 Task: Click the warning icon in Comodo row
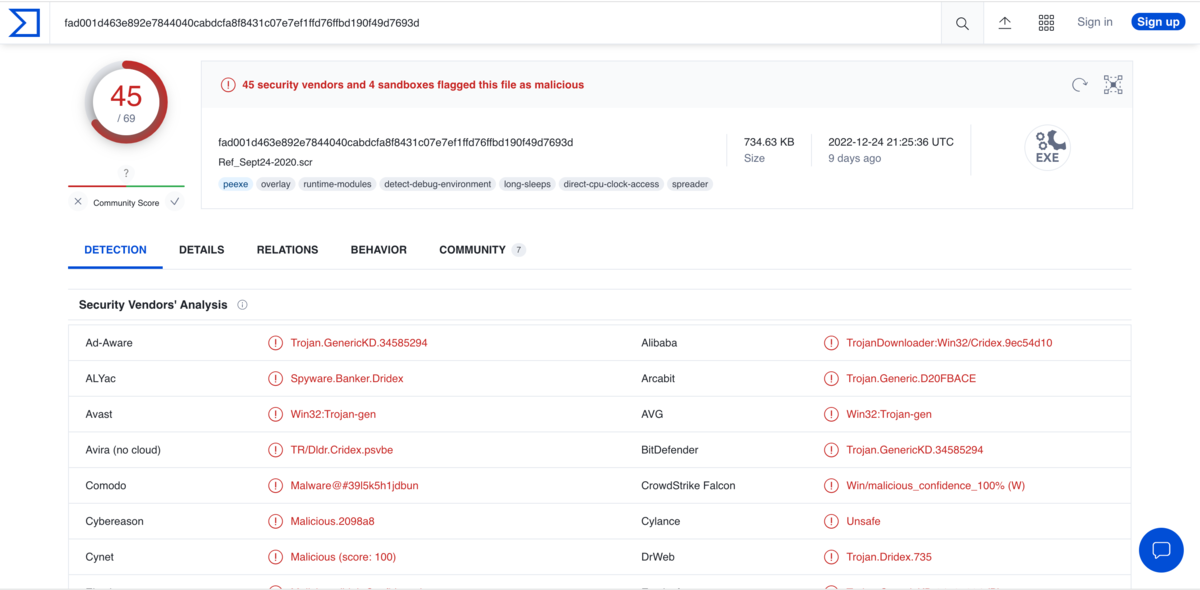[275, 486]
